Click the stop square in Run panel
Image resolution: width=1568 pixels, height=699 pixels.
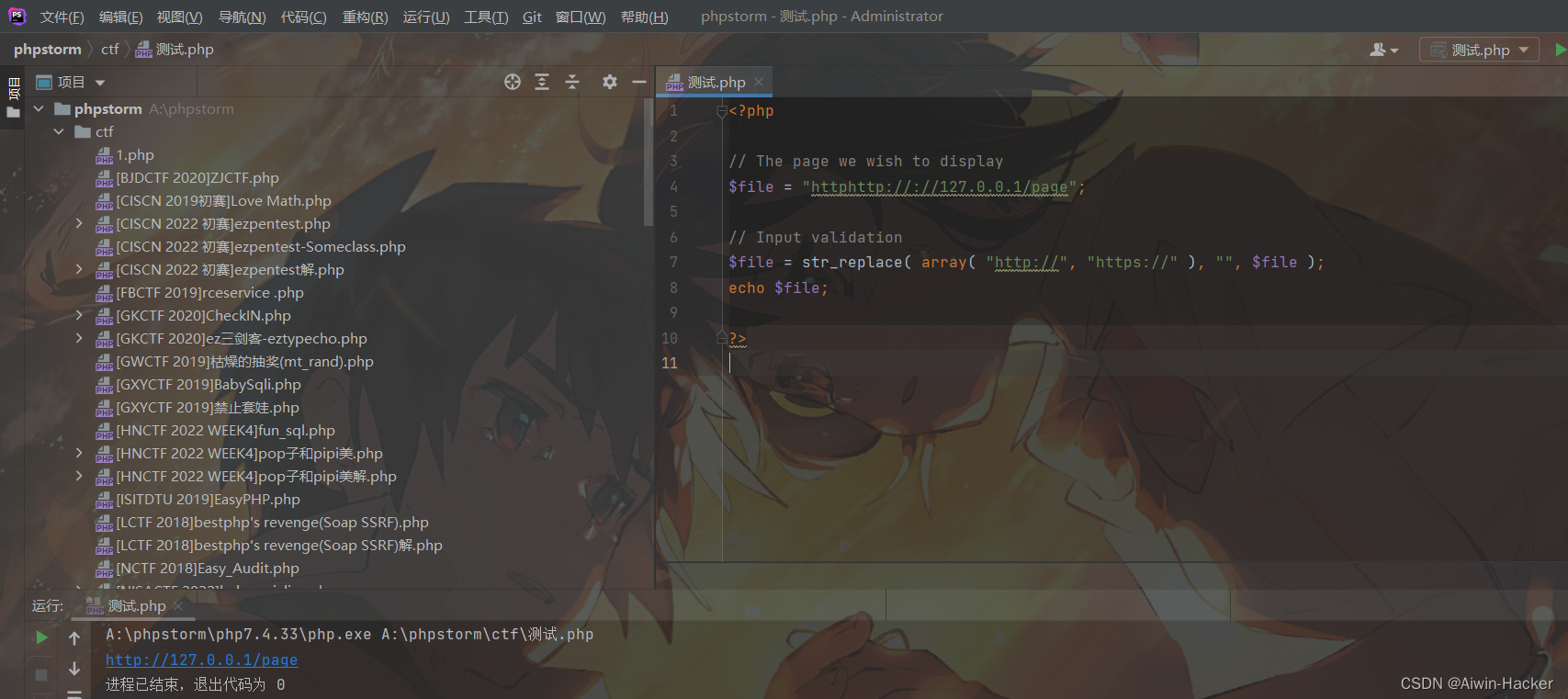[x=41, y=674]
